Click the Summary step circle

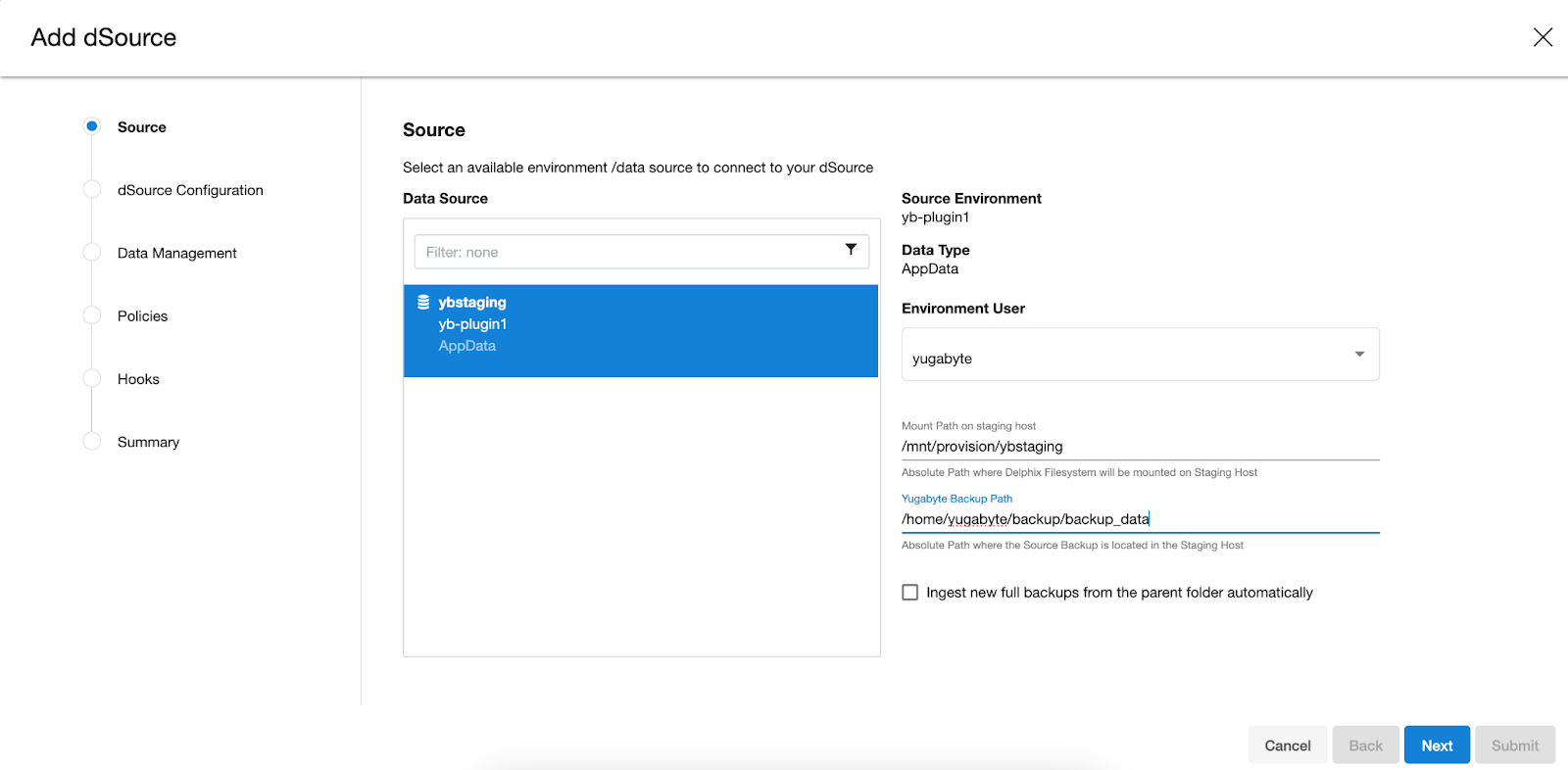click(92, 442)
